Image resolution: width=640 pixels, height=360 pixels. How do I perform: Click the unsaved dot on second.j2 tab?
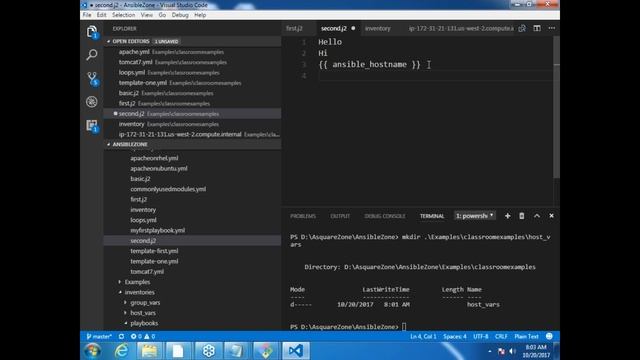point(353,28)
